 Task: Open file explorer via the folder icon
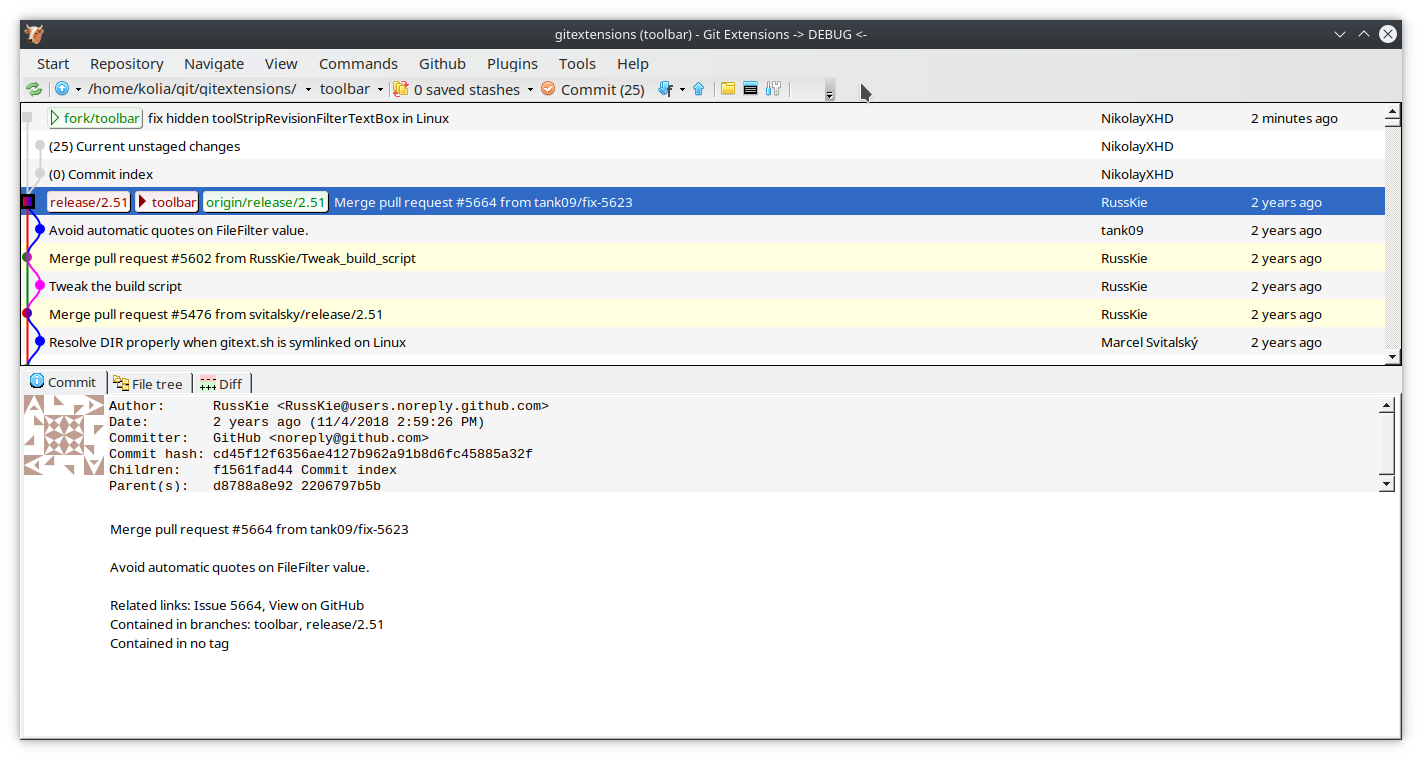(726, 89)
